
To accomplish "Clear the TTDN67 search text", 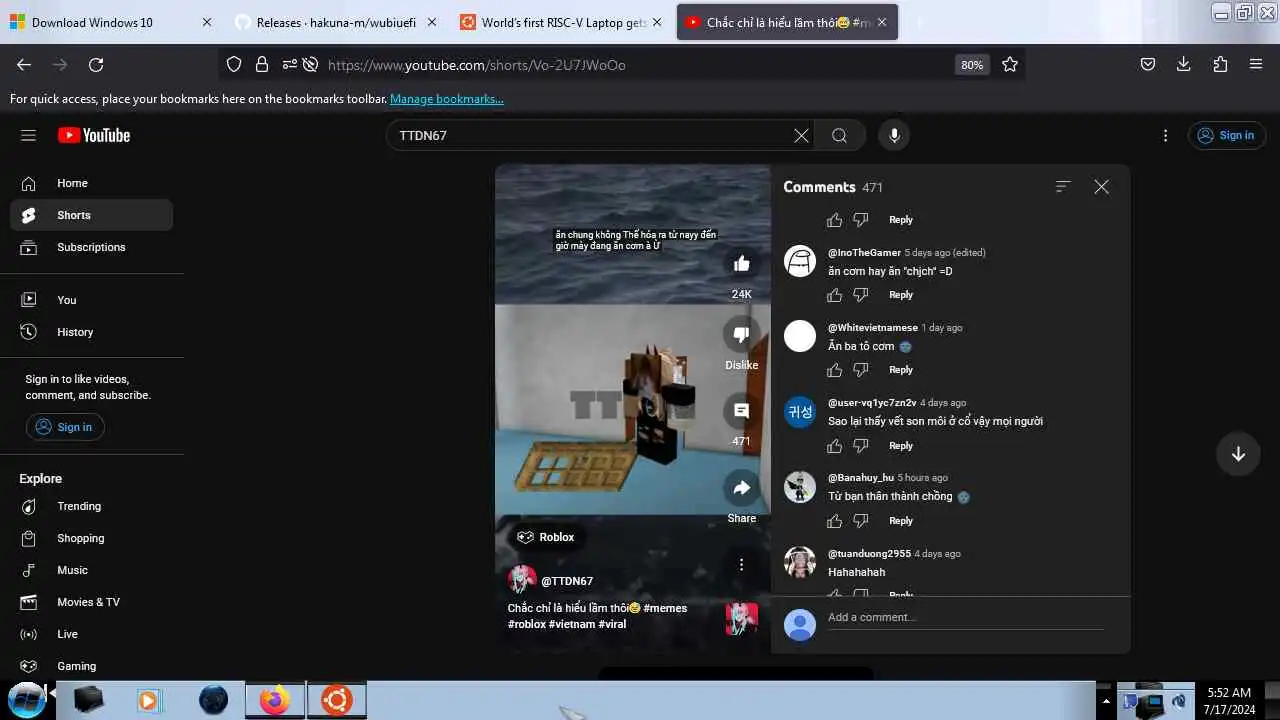I will point(801,135).
